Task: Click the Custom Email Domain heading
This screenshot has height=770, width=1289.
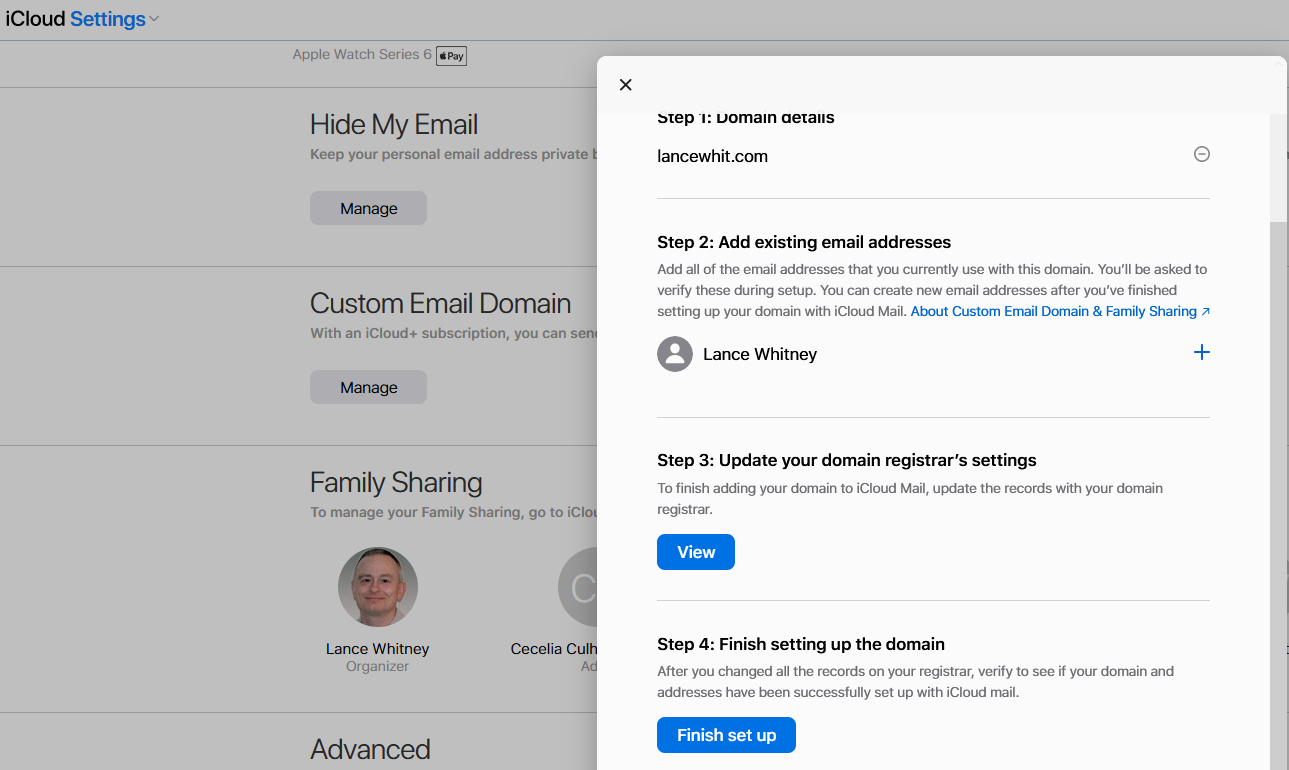Action: 440,304
